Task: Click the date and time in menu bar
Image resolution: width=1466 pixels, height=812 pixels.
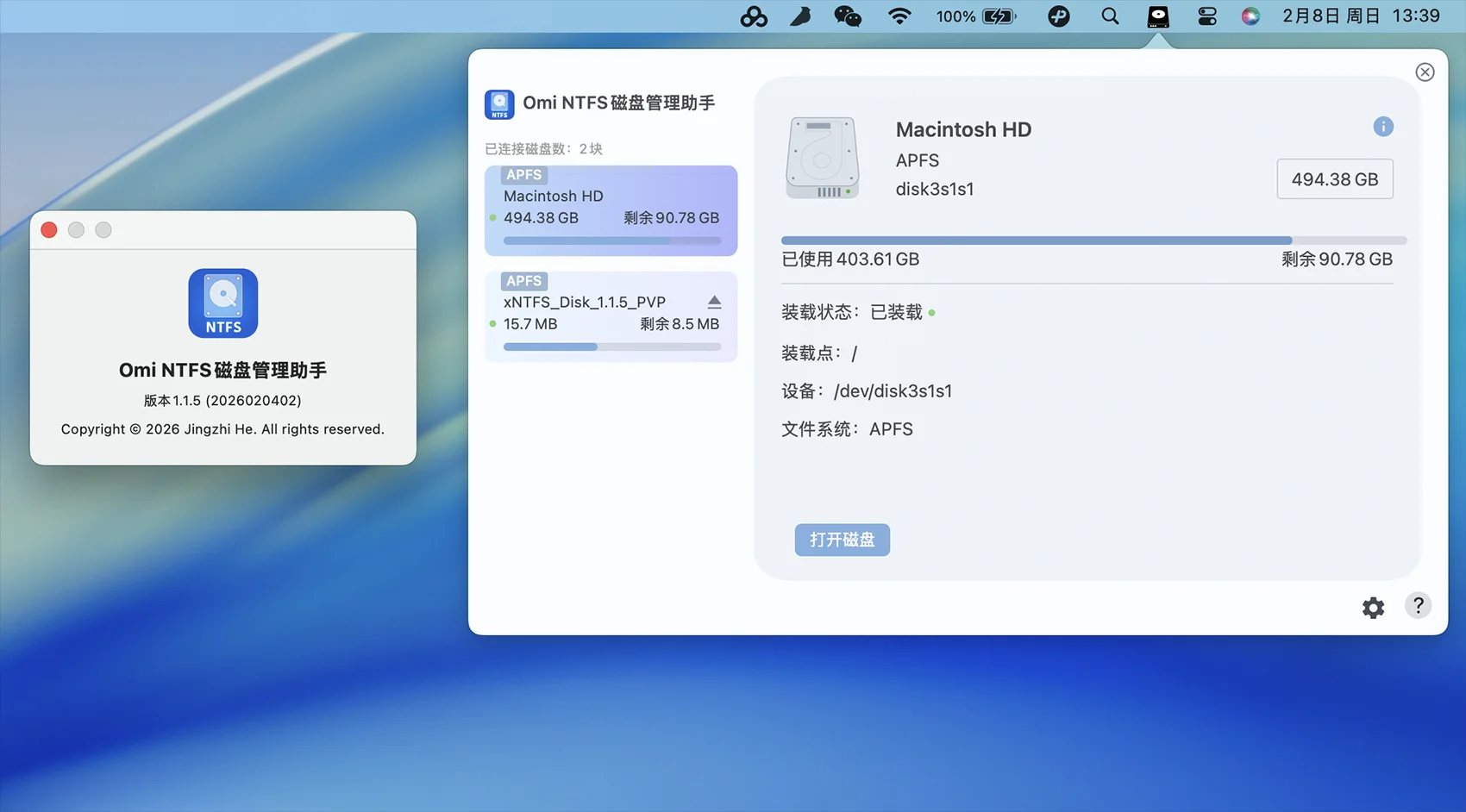Action: click(1360, 16)
